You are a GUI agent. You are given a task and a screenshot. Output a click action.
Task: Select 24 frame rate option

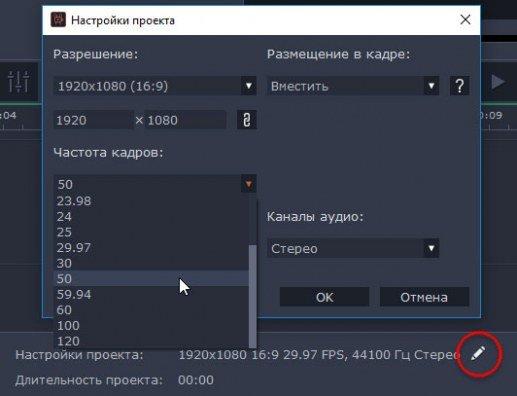click(151, 216)
